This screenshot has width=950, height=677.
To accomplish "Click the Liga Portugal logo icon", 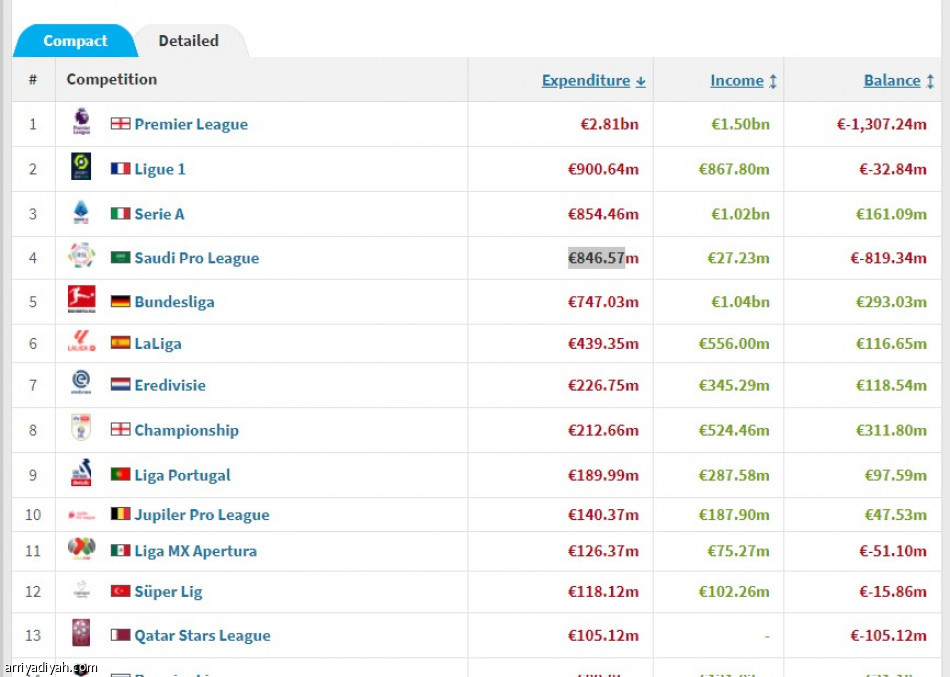I will tap(81, 475).
